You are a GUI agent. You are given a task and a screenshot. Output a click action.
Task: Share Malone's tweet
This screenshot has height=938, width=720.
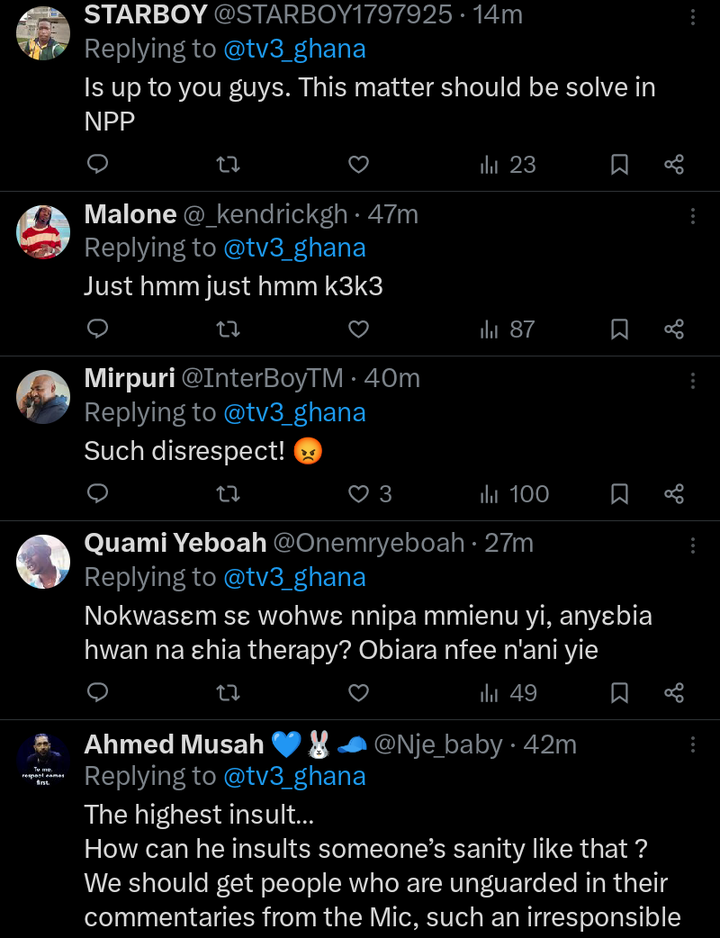(674, 329)
